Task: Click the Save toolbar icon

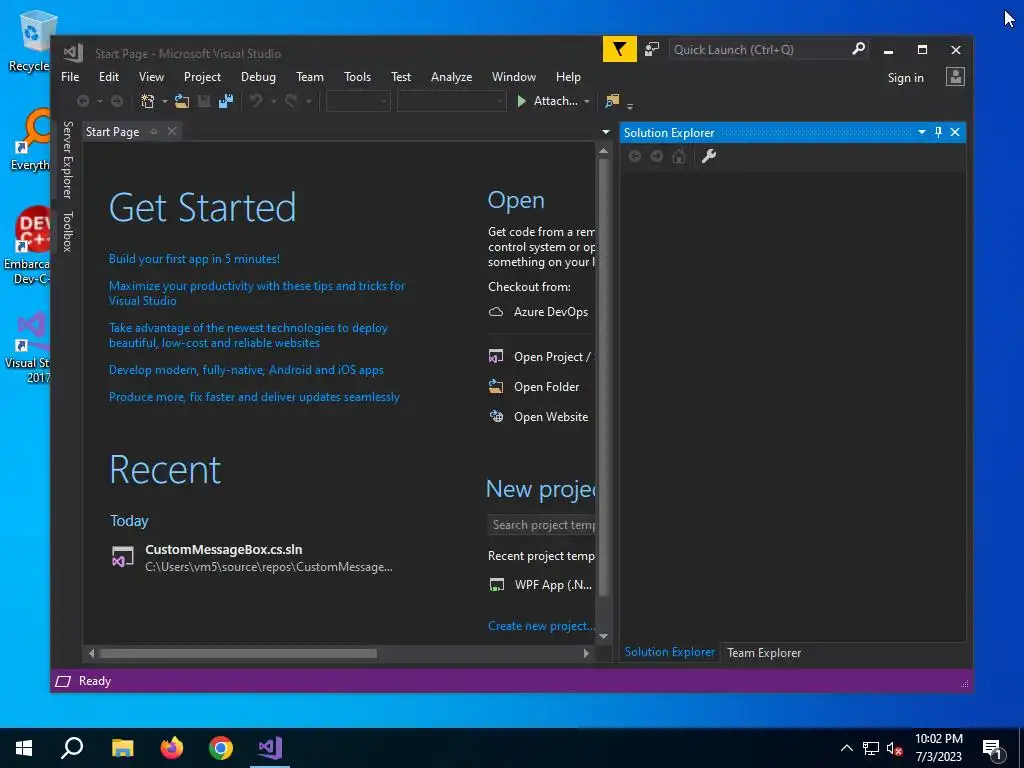Action: click(x=204, y=101)
